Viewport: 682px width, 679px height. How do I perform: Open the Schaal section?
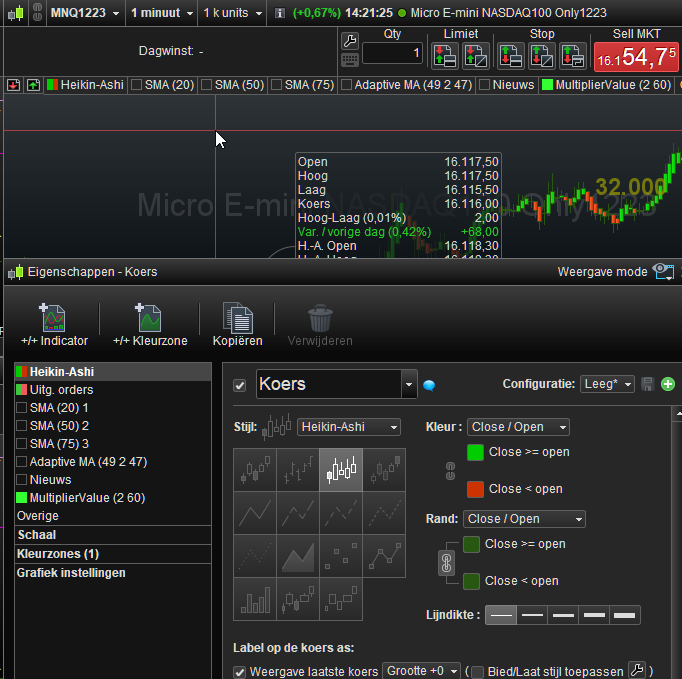(113, 535)
